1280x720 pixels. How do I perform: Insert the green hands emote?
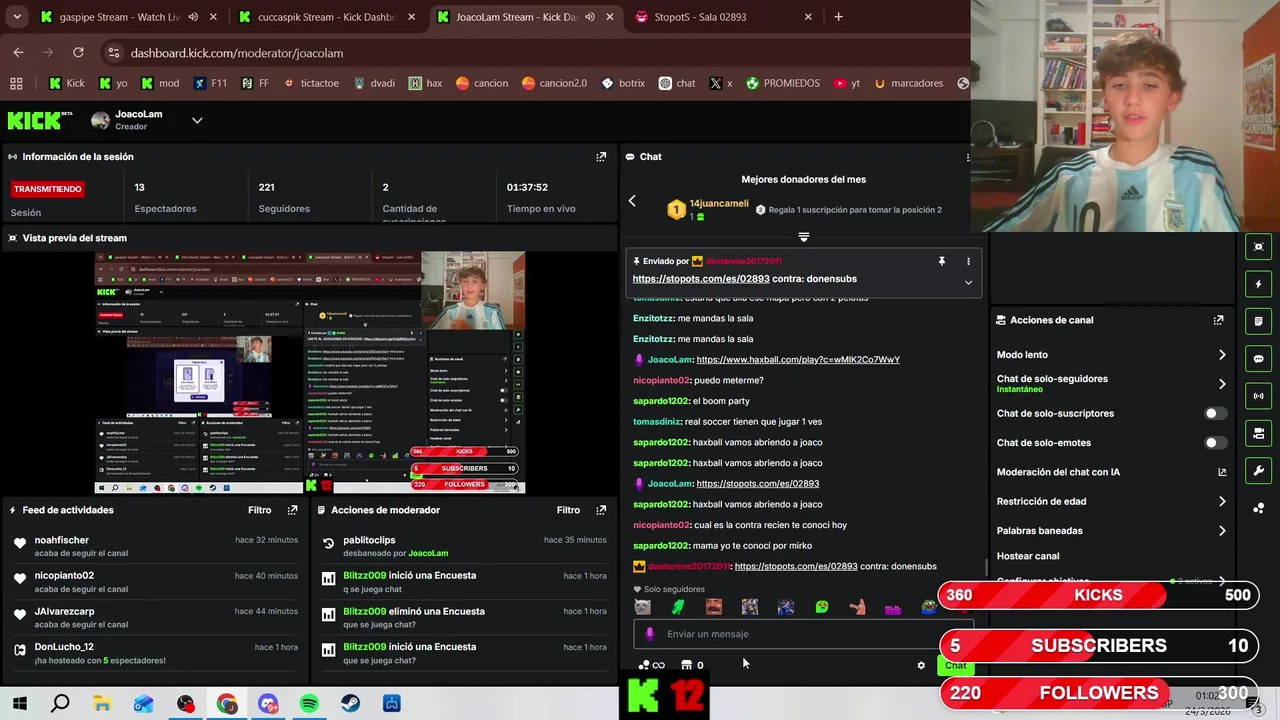pyautogui.click(x=678, y=607)
